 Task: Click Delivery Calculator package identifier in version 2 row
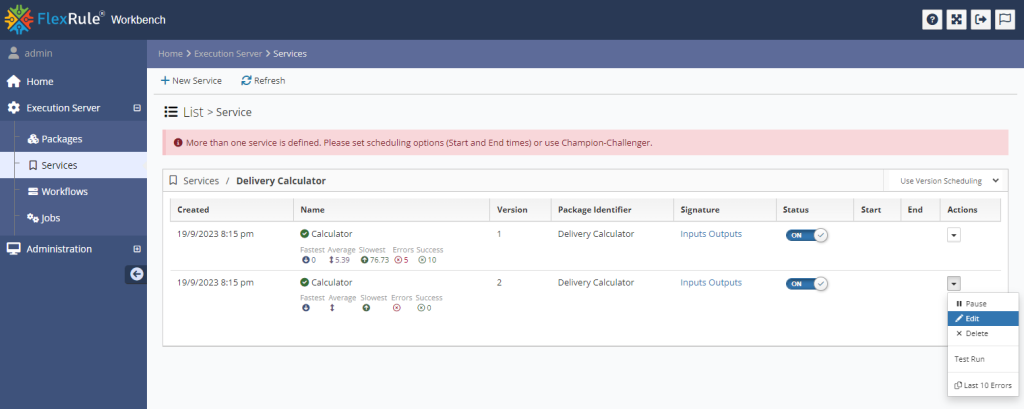[x=596, y=283]
